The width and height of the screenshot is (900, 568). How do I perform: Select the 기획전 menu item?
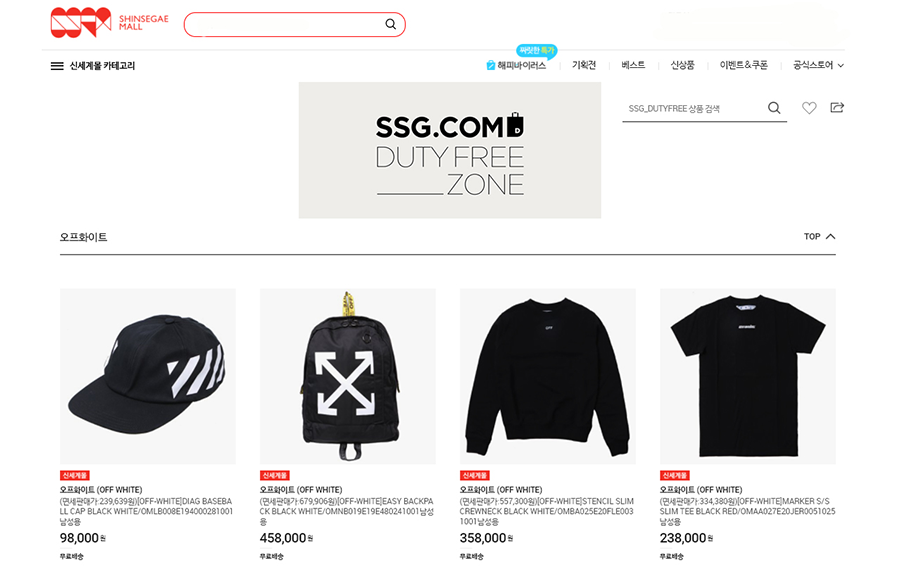click(584, 65)
